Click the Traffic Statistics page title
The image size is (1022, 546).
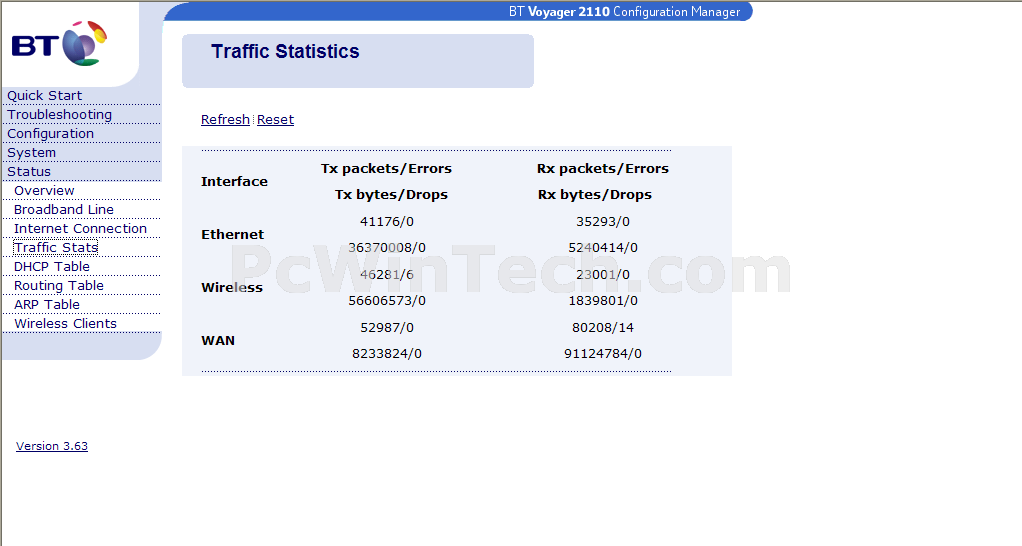point(285,51)
